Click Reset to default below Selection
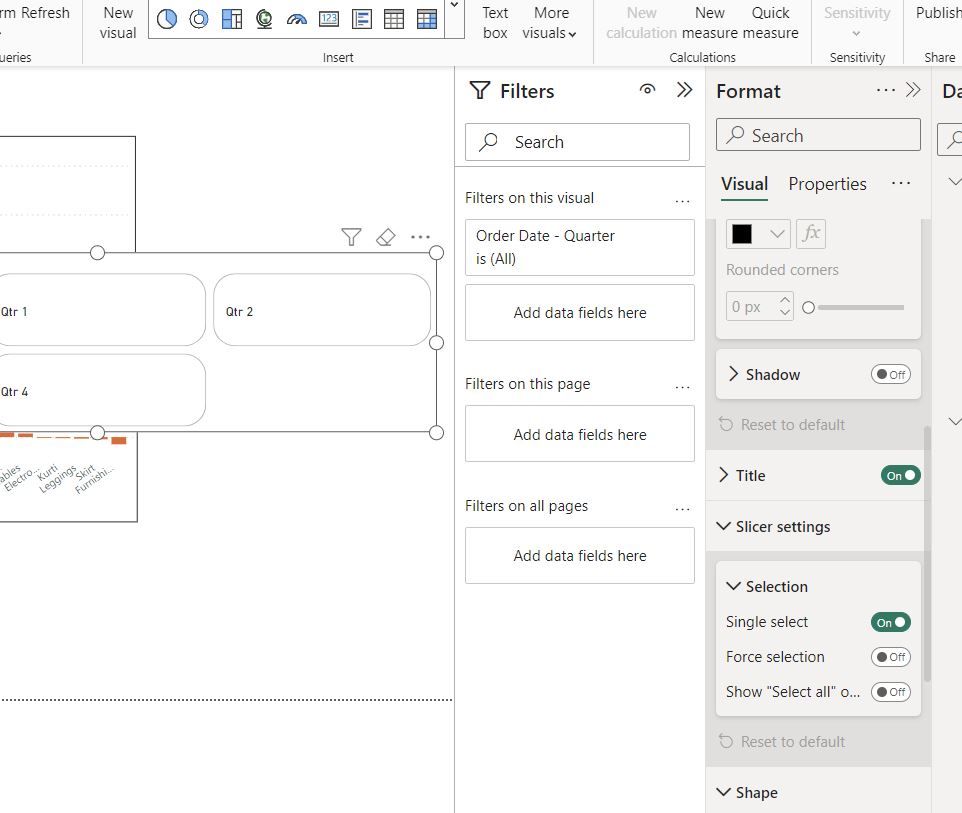962x813 pixels. [782, 742]
